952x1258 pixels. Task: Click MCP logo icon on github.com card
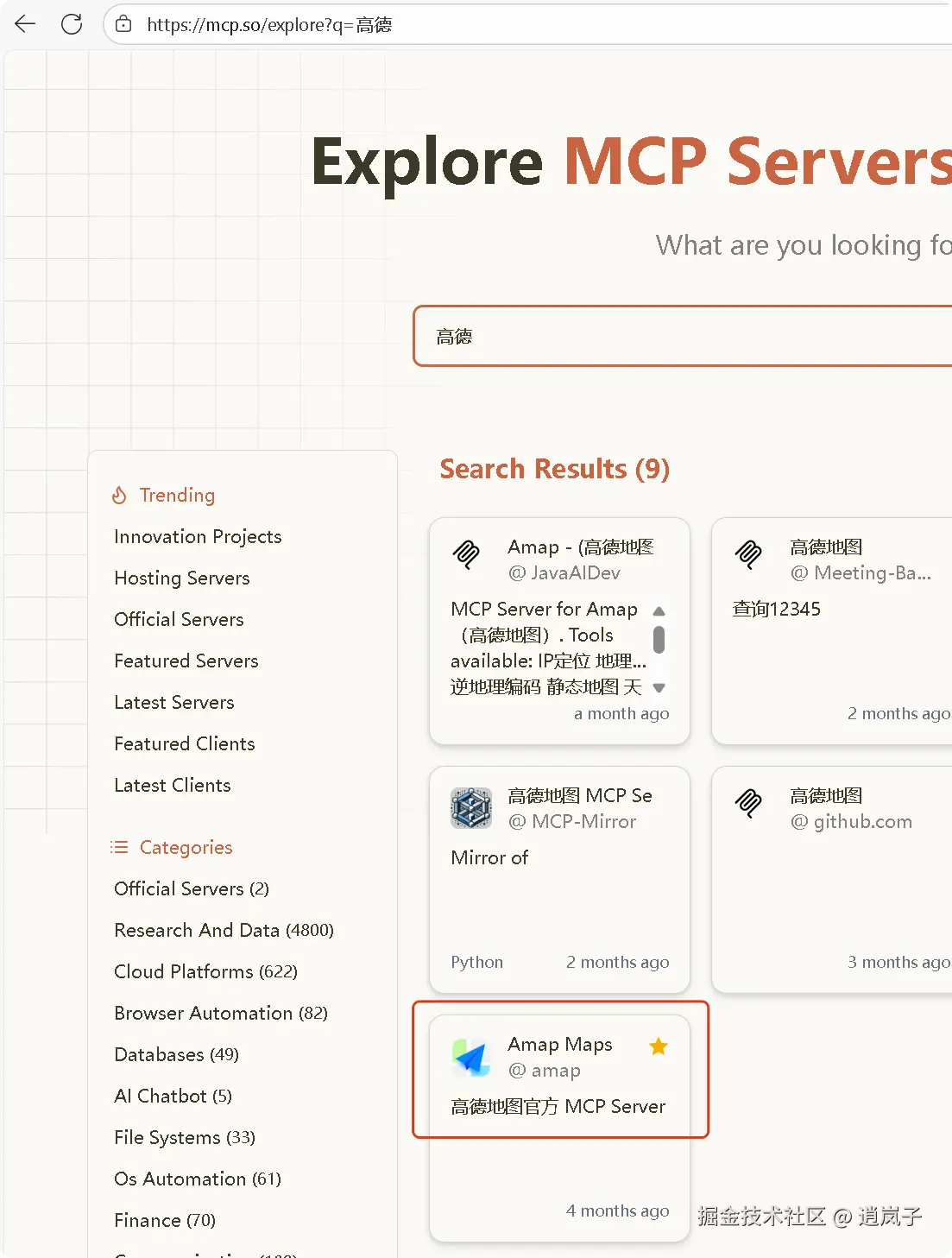coord(748,803)
